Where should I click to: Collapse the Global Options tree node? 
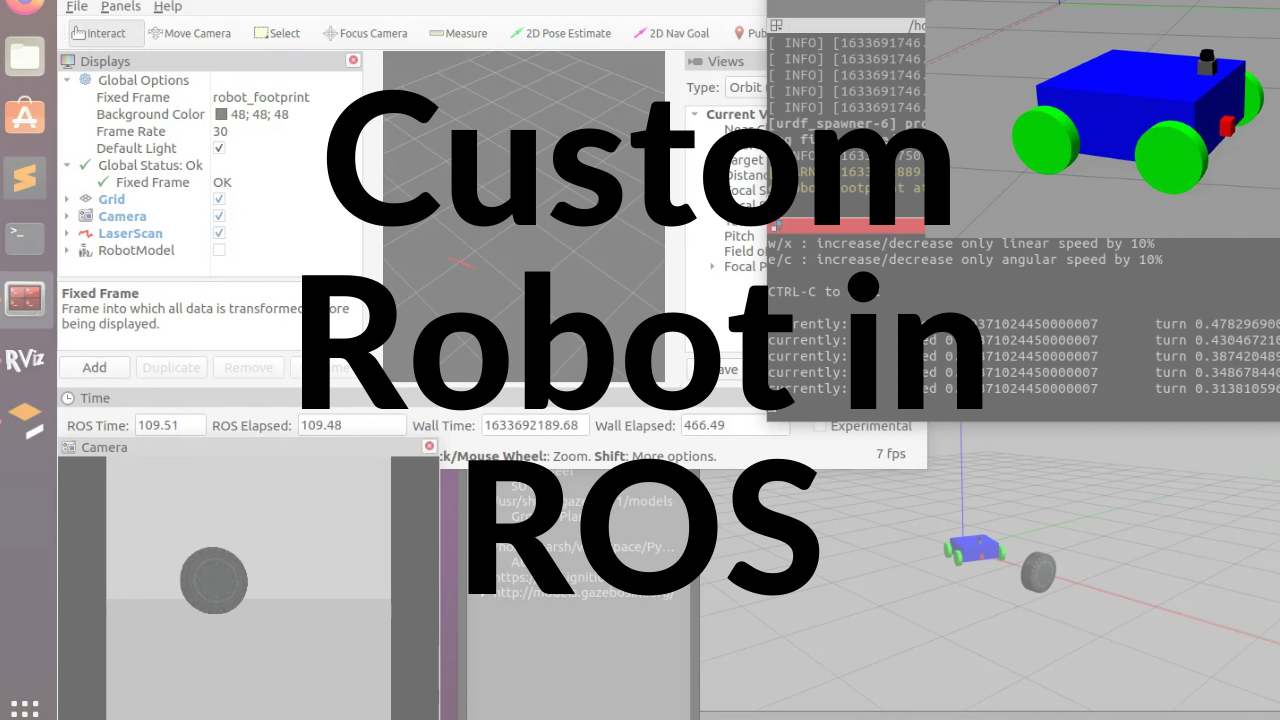pos(68,80)
